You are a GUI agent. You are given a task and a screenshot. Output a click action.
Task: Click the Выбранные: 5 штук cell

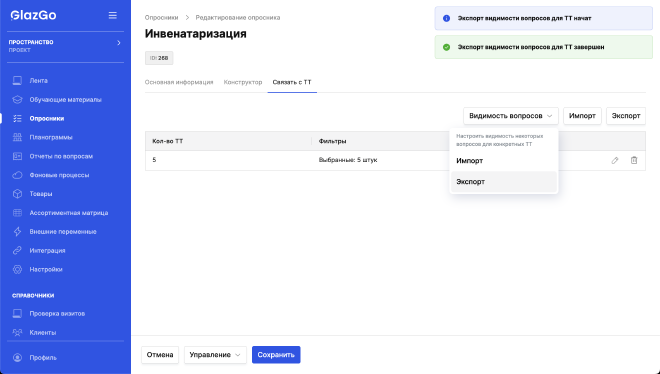tap(348, 160)
